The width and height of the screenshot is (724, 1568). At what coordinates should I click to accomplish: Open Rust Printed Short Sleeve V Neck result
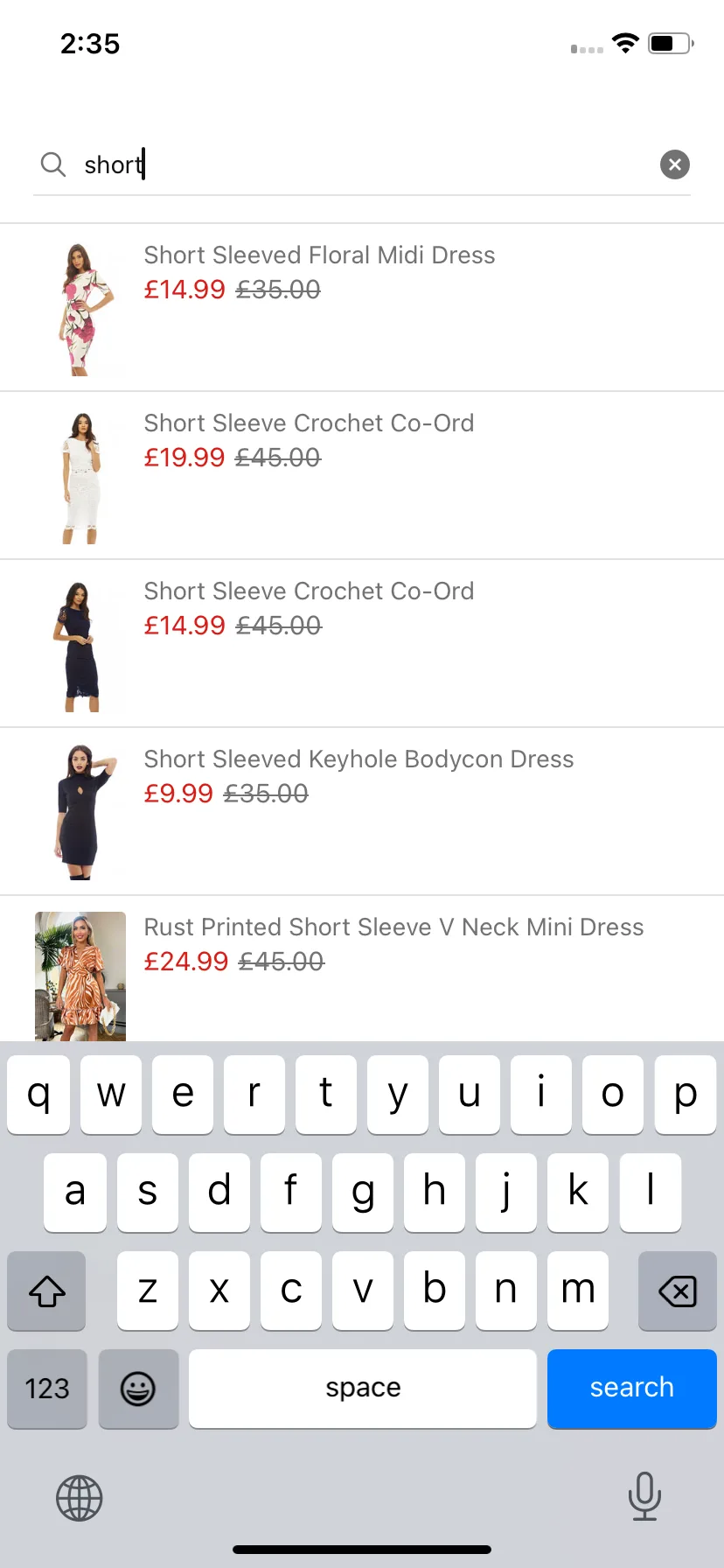(x=393, y=927)
